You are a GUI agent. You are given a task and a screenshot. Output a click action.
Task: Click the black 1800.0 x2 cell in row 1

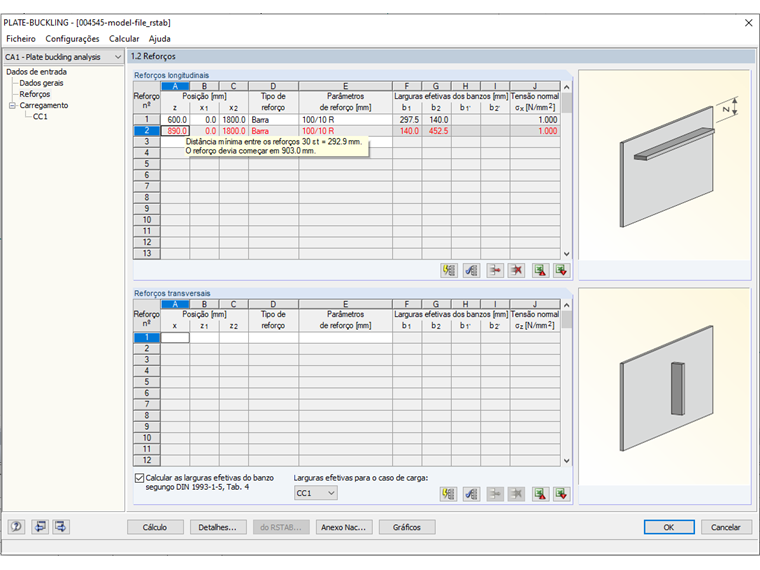point(234,120)
